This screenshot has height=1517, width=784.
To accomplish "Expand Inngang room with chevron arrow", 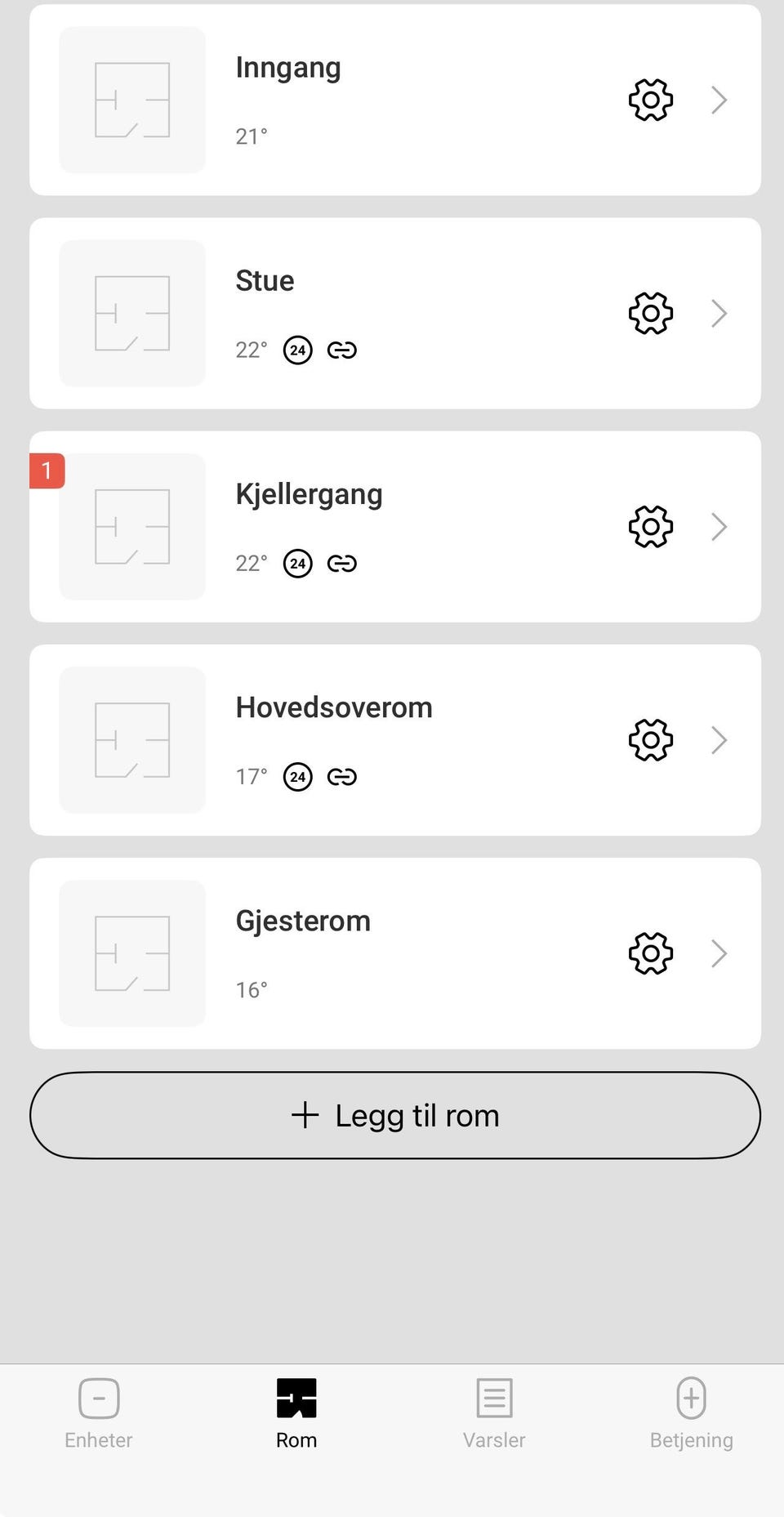I will click(x=719, y=100).
